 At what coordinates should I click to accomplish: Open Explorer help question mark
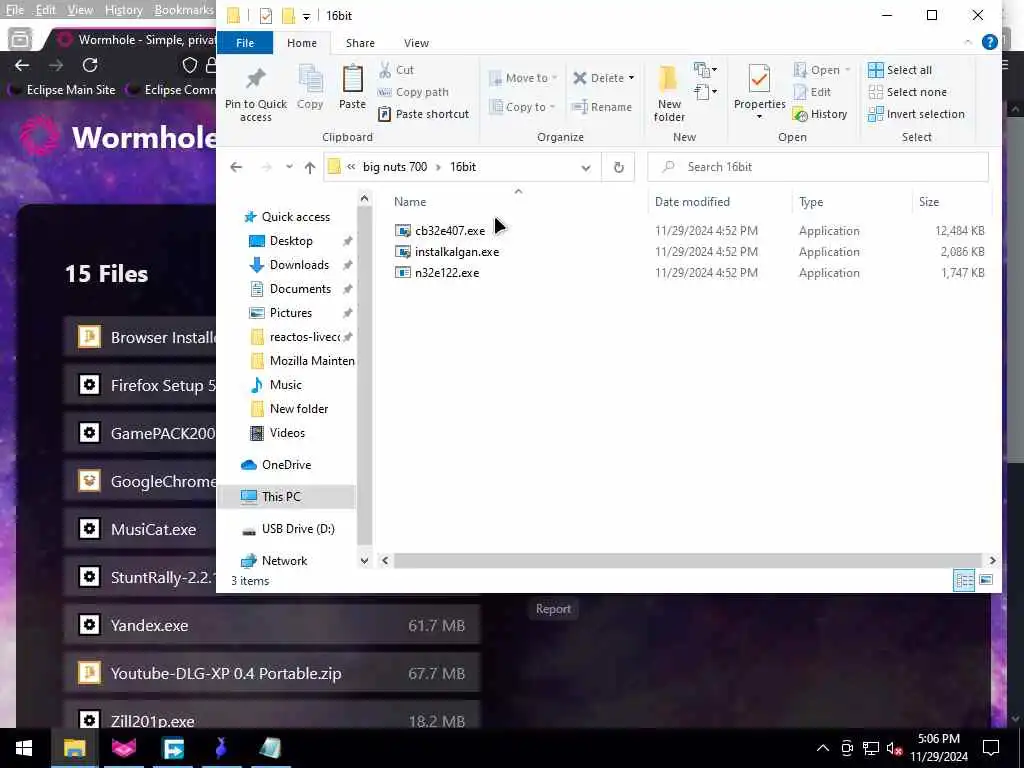(989, 42)
